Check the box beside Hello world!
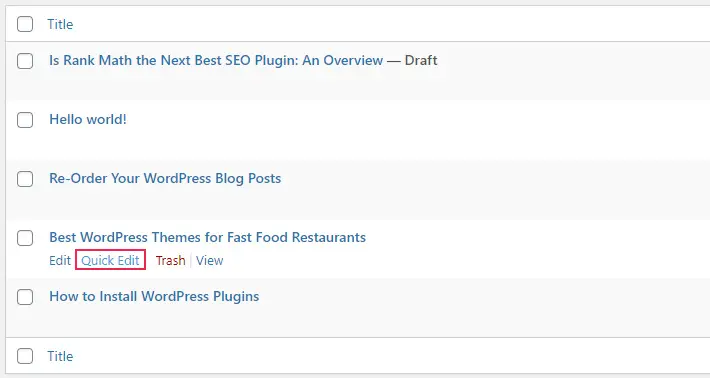710x378 pixels. (x=25, y=120)
